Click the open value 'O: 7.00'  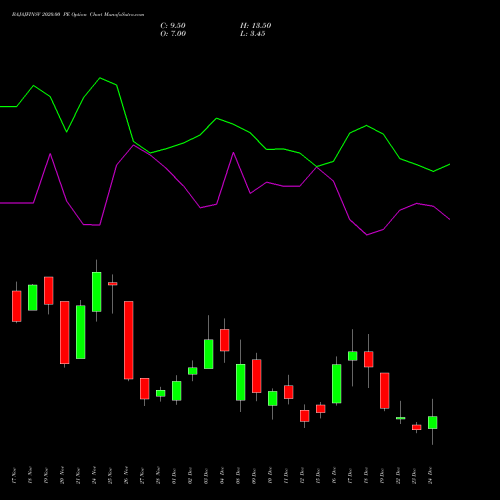(x=173, y=34)
